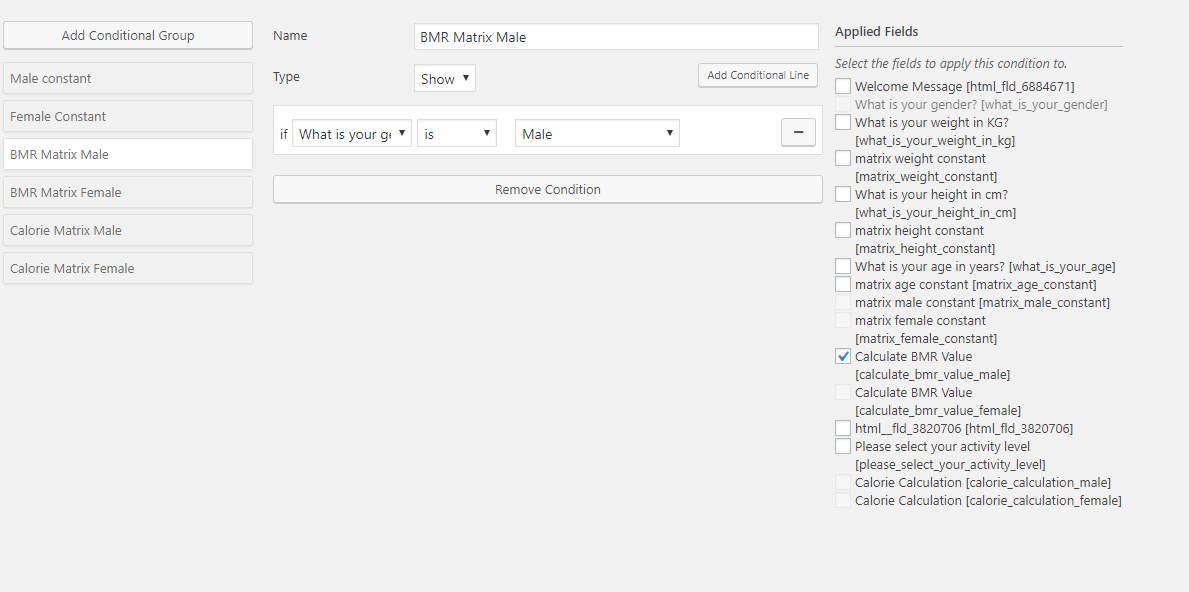Viewport: 1189px width, 592px height.
Task: Open the Calorie Matrix Female group
Action: (x=127, y=268)
